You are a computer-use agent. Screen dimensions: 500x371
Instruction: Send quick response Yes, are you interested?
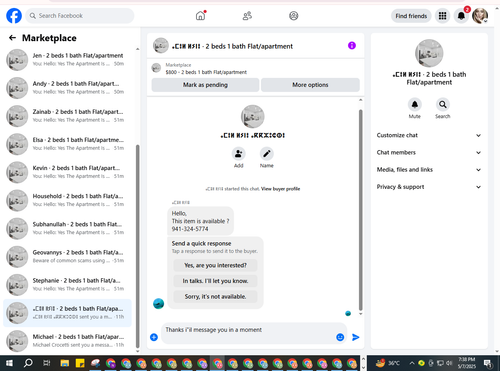pos(215,265)
